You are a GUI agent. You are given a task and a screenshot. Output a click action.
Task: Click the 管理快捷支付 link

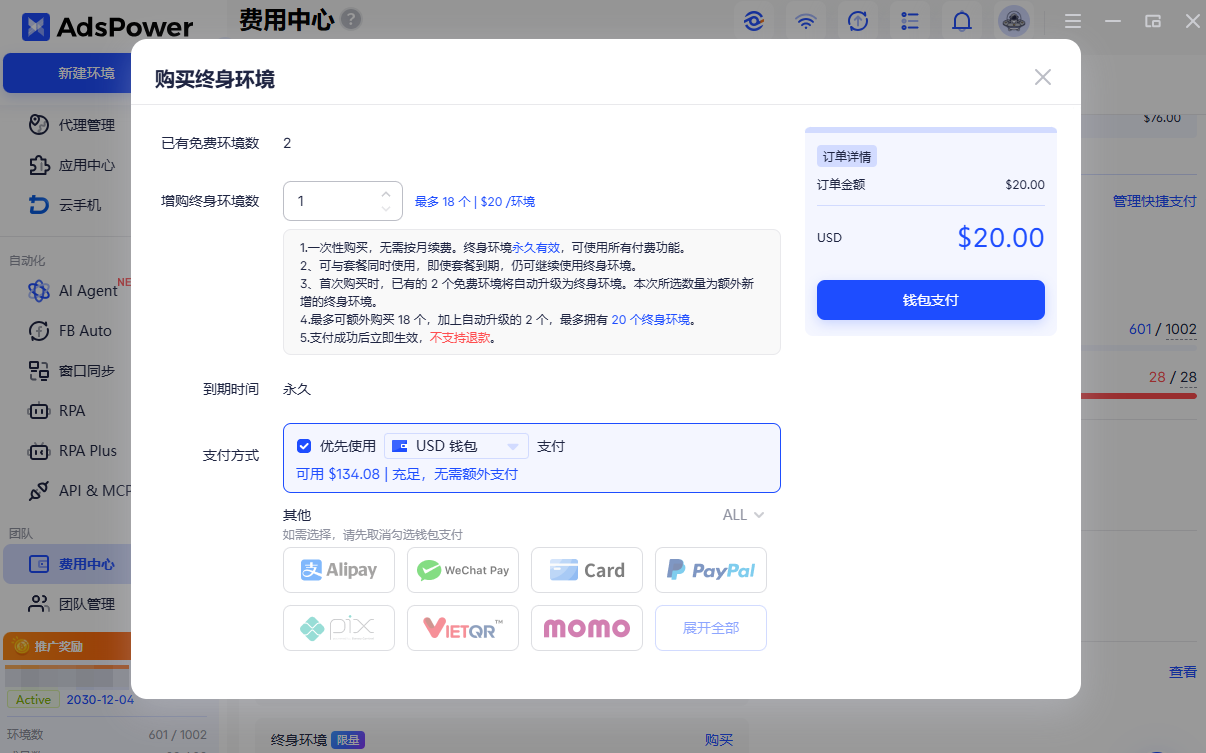pos(1154,201)
